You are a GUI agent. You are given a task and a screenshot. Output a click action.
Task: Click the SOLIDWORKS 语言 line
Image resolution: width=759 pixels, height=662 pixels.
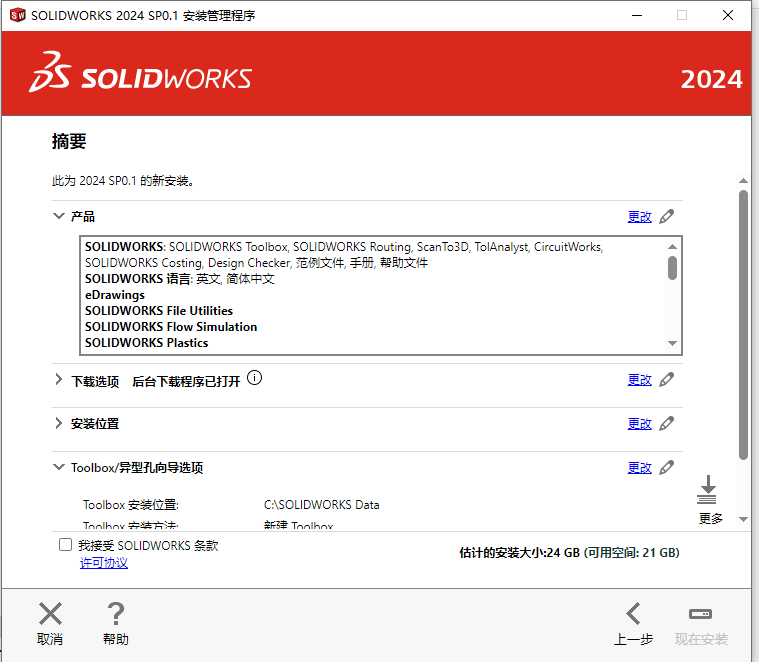pos(180,279)
